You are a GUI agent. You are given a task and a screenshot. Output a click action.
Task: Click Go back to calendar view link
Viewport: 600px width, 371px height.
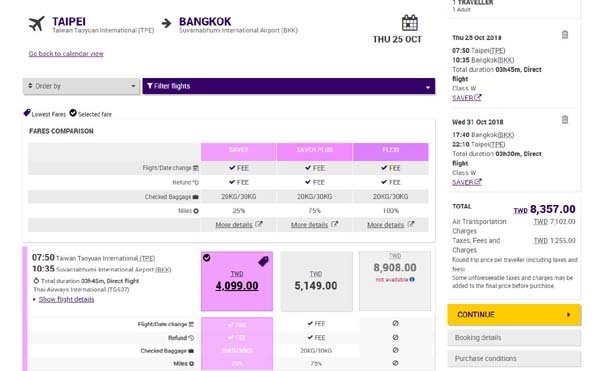point(66,54)
